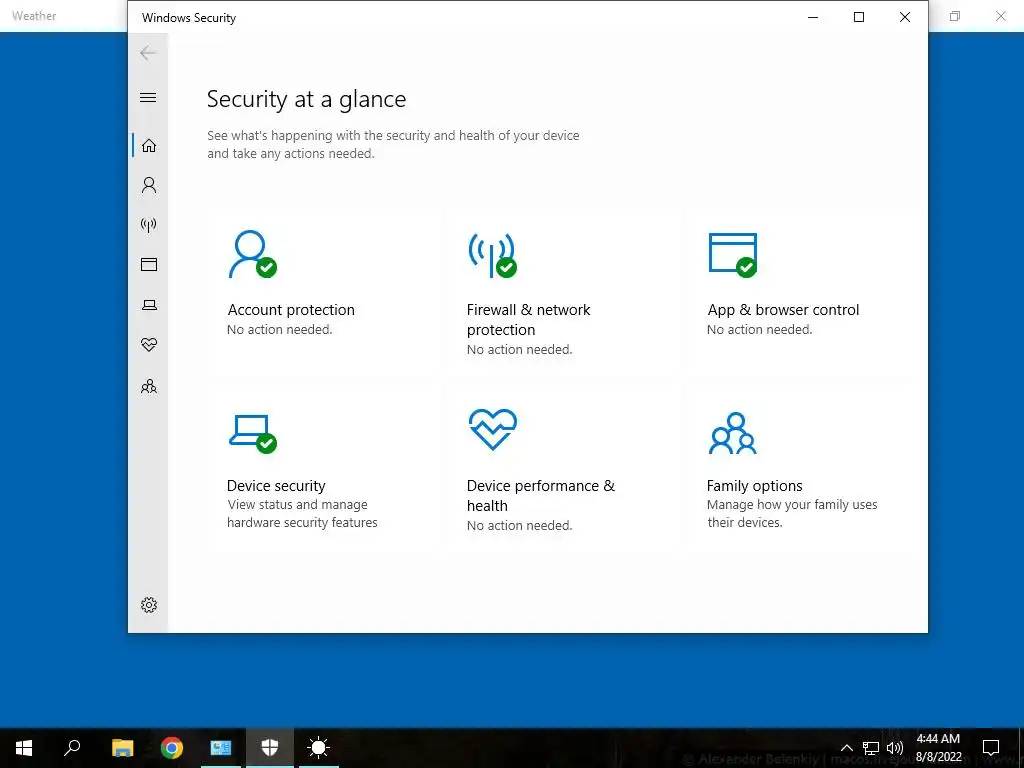This screenshot has height=768, width=1024.
Task: Click the Device security laptop tile icon
Action: click(253, 434)
